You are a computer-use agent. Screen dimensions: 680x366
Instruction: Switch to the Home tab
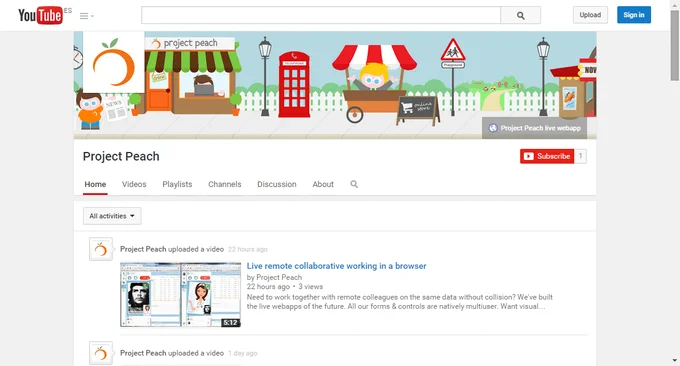tap(95, 184)
